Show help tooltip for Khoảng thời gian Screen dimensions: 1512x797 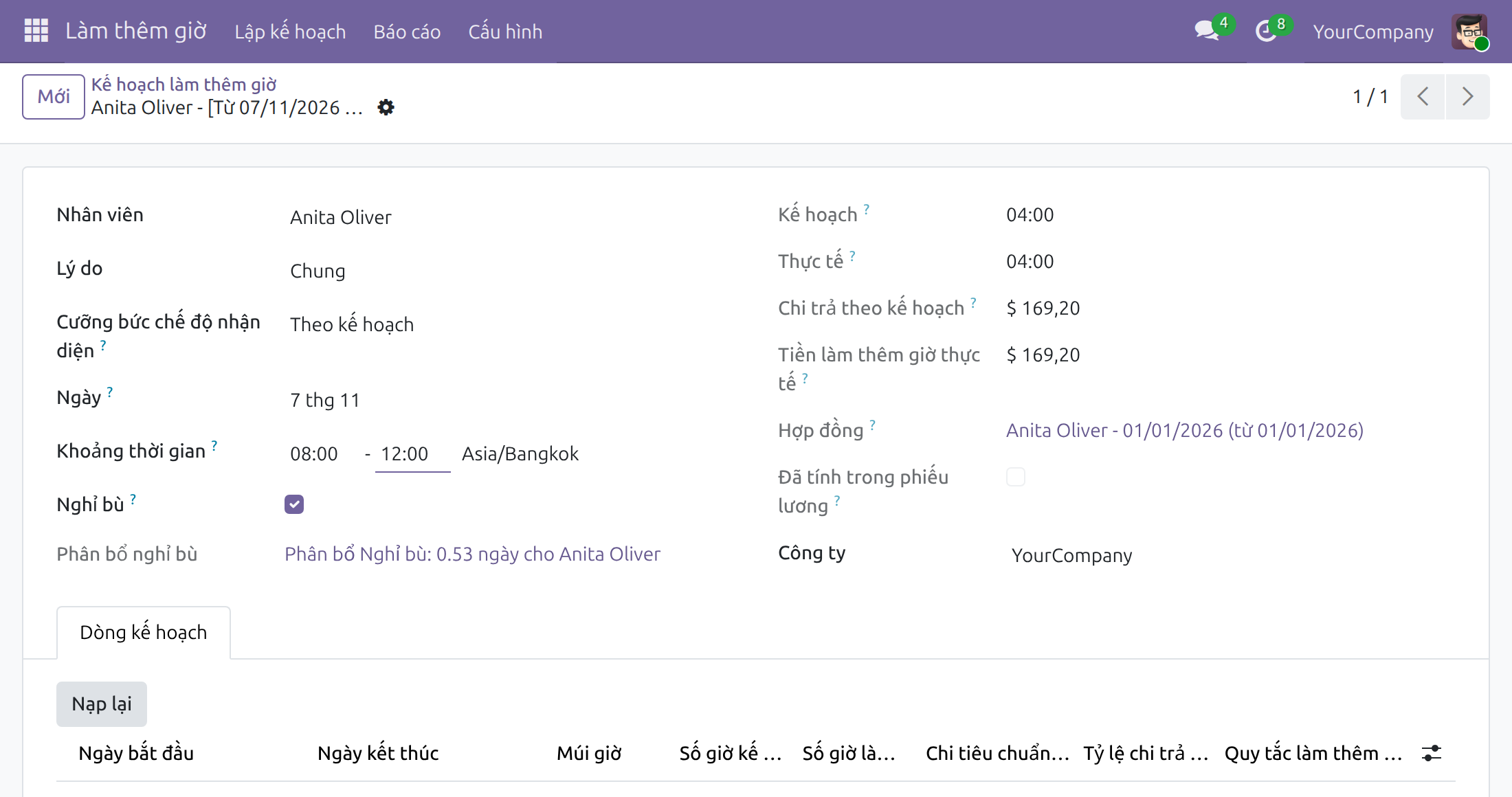pyautogui.click(x=214, y=445)
